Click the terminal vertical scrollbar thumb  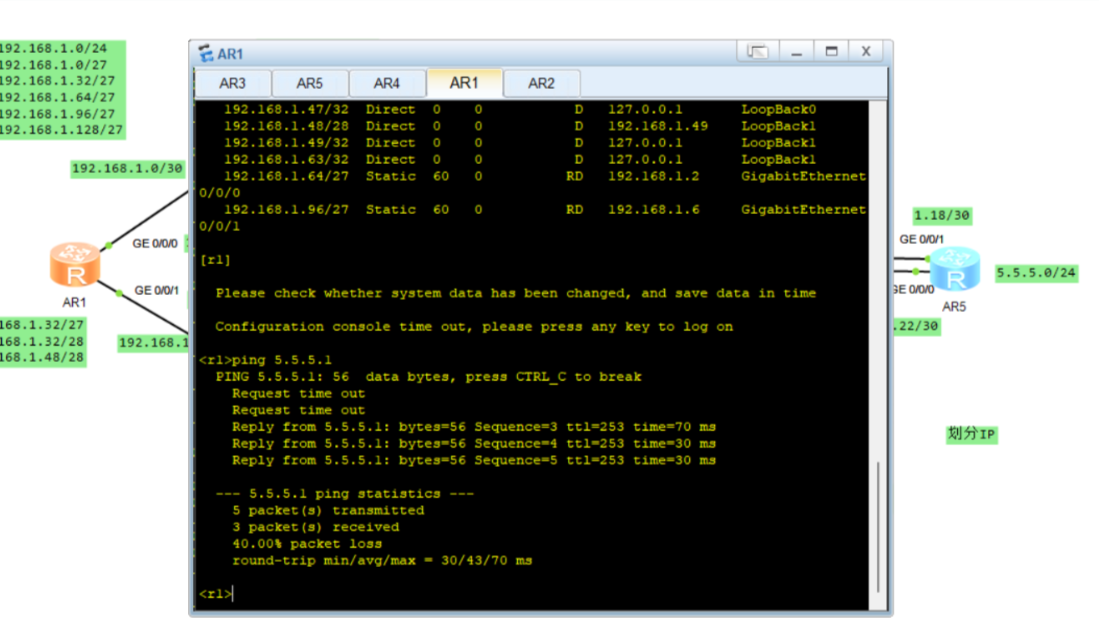pos(878,527)
